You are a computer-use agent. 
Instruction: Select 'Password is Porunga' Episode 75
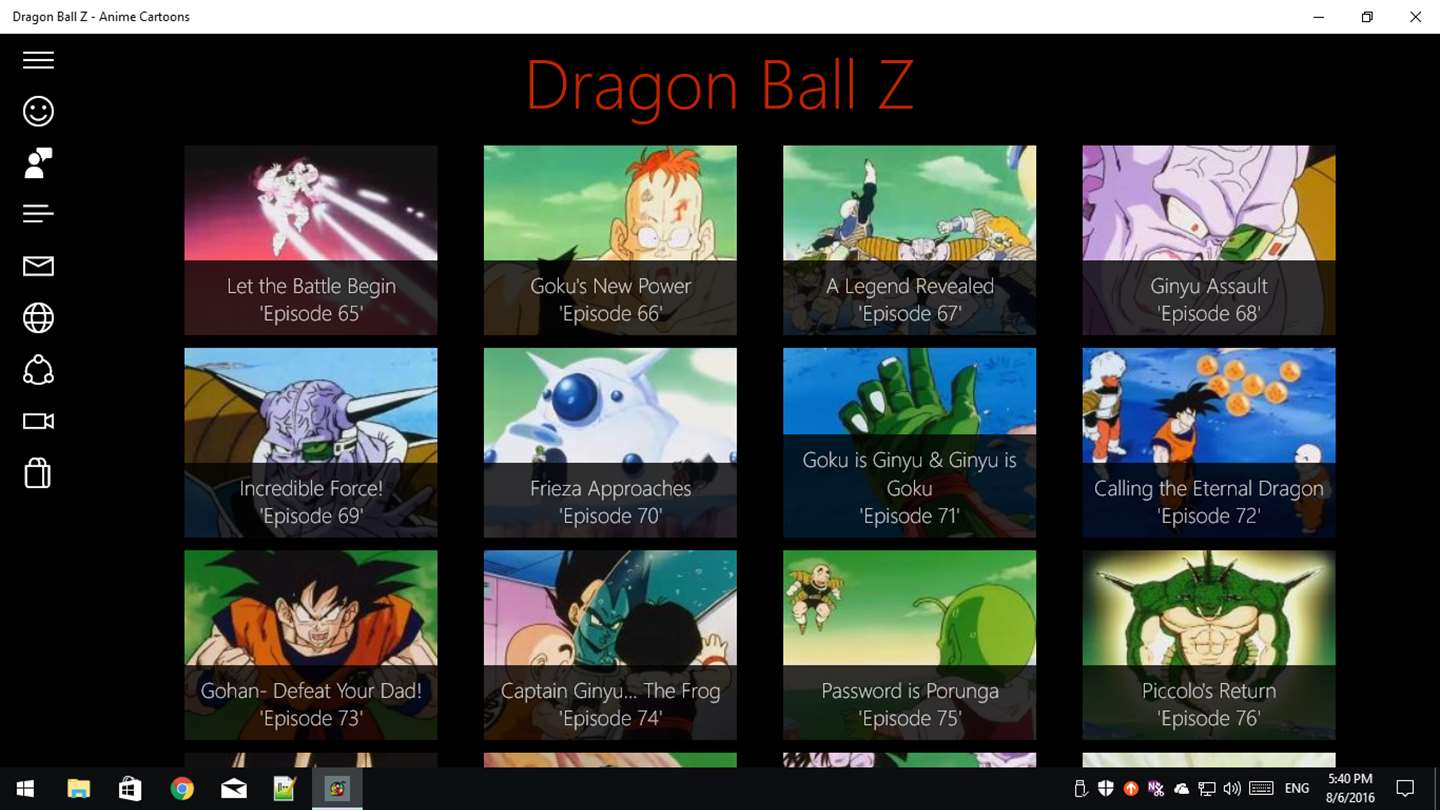(x=910, y=645)
